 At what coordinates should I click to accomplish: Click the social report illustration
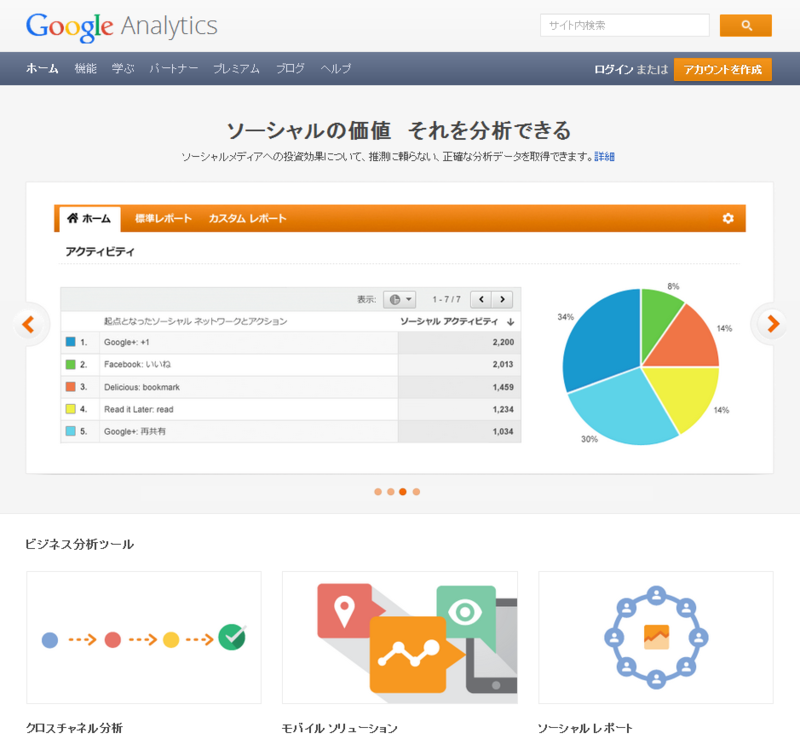[x=656, y=637]
